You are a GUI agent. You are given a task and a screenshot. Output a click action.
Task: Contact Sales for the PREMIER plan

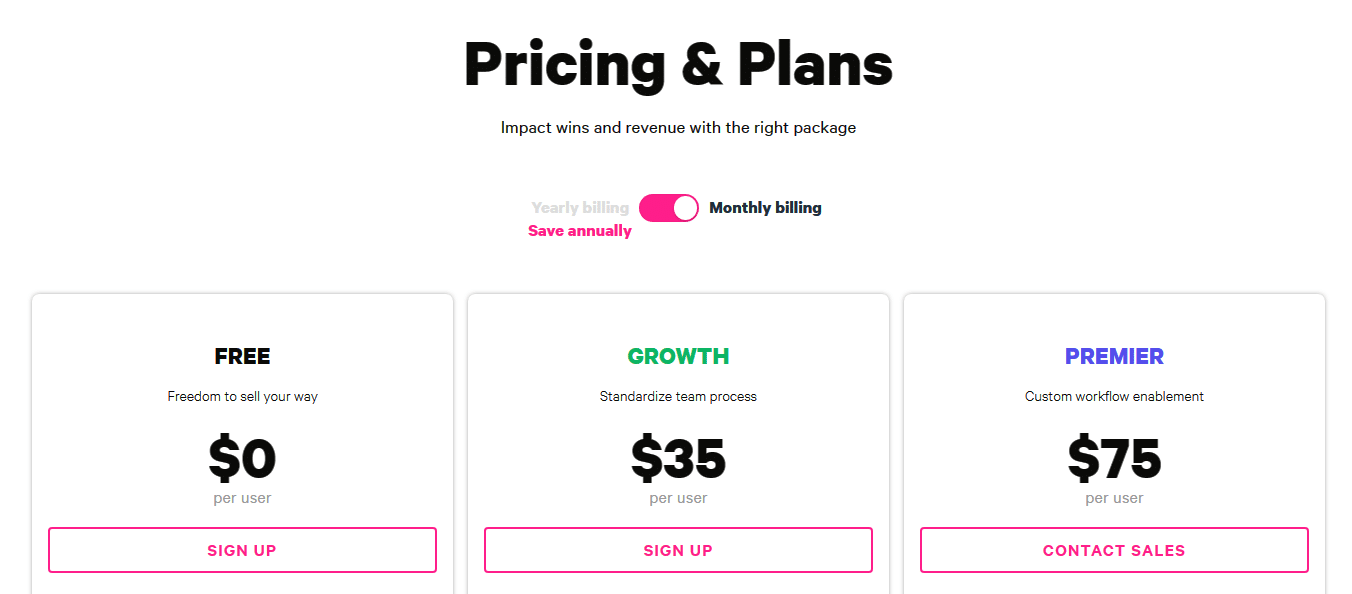coord(1114,550)
